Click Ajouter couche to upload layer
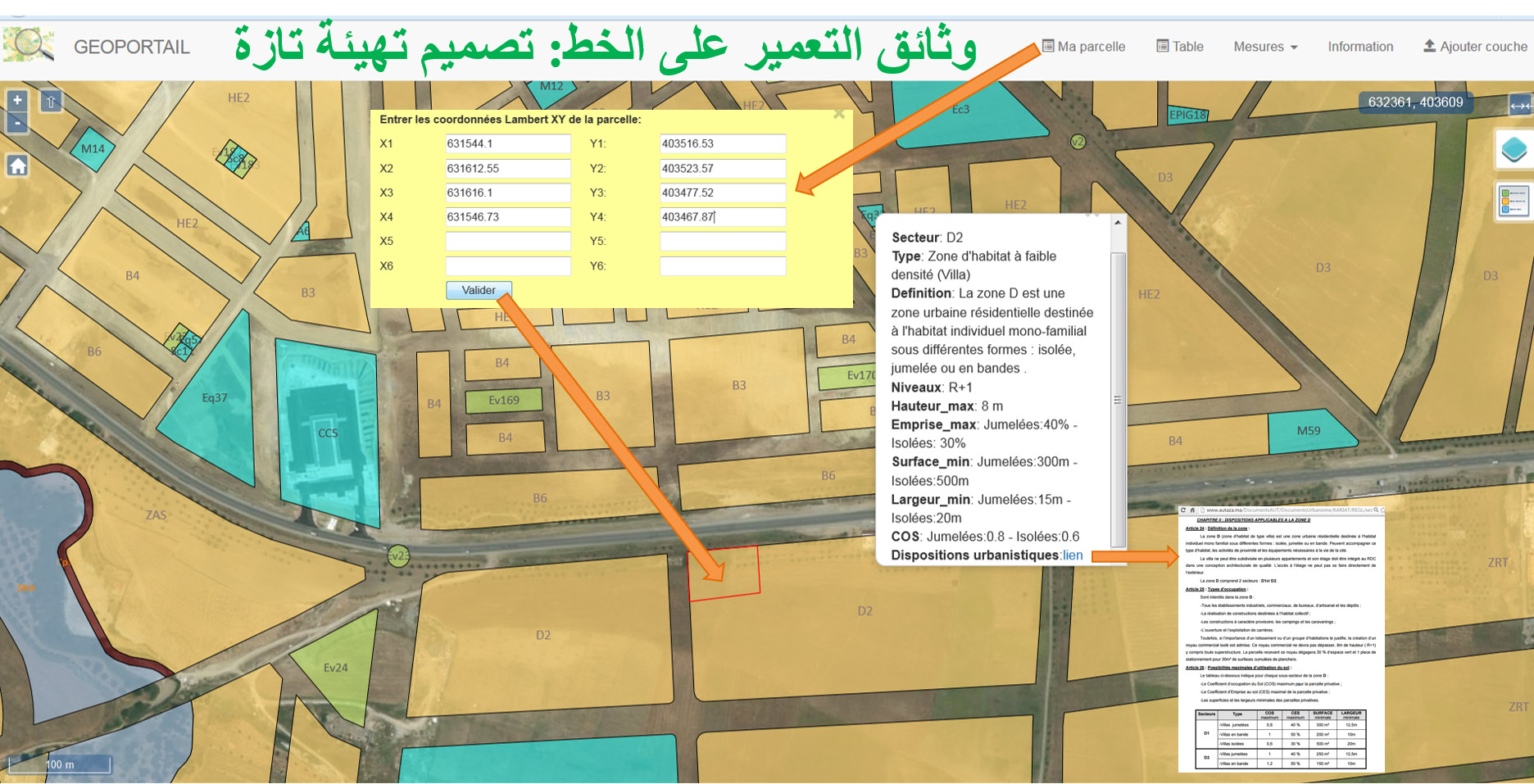The image size is (1534, 784). click(1475, 47)
